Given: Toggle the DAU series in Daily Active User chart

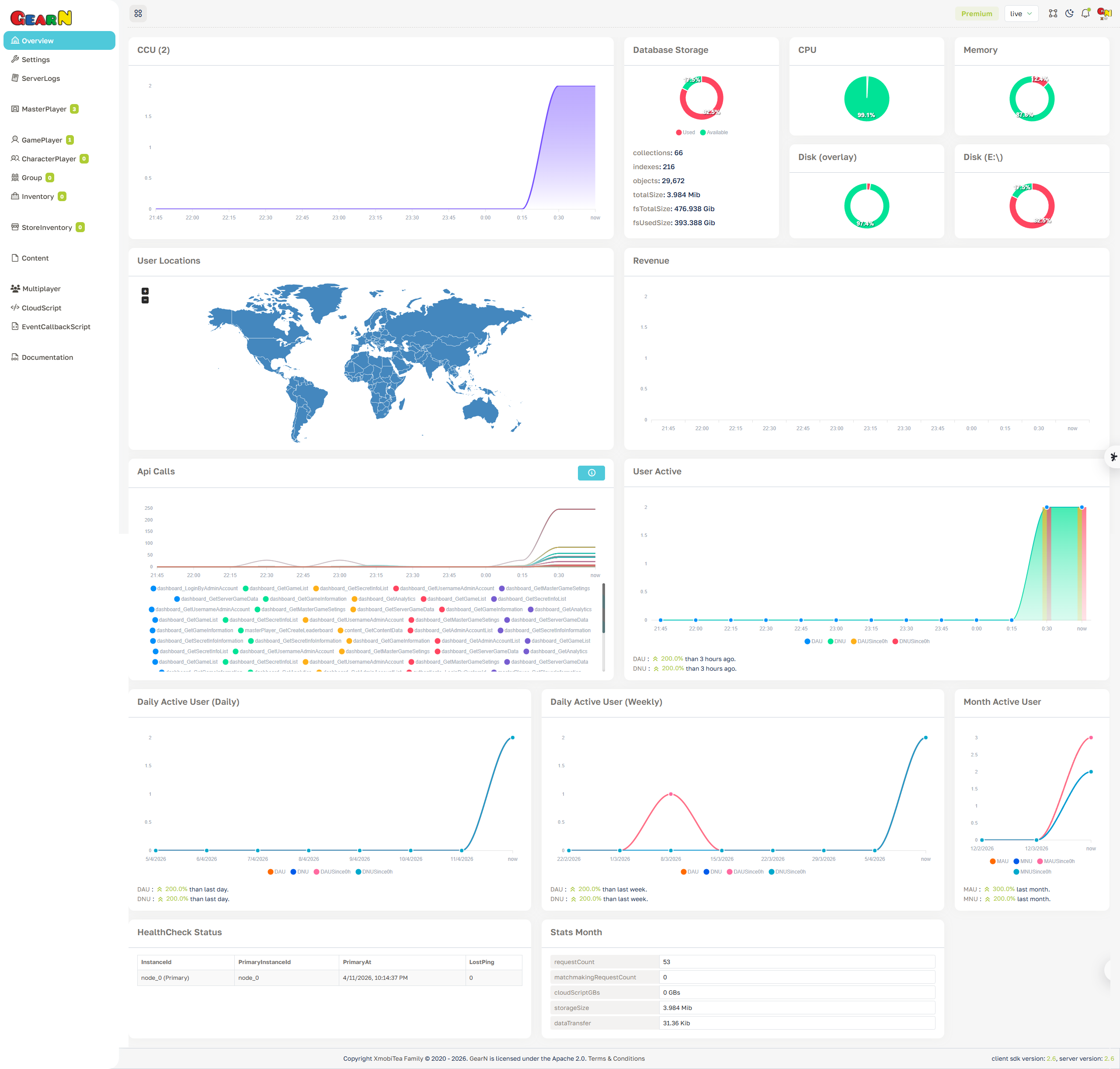Looking at the screenshot, I should [278, 871].
